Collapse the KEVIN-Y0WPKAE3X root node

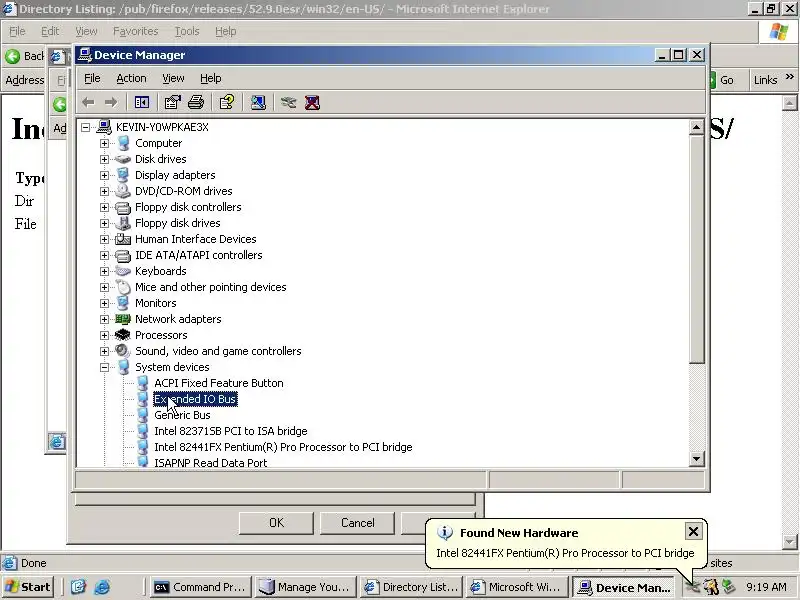tap(85, 127)
